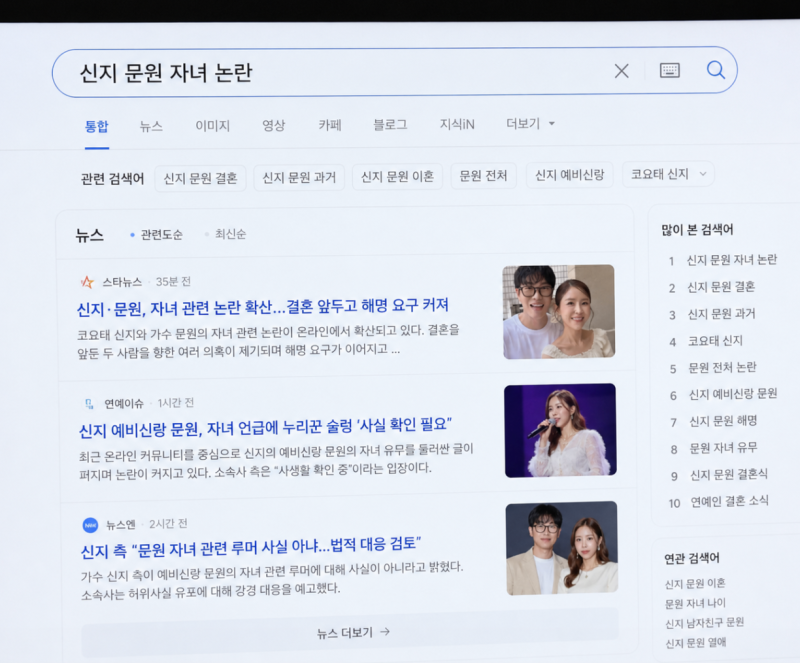The width and height of the screenshot is (800, 663).
Task: Click rank 4 코요태 신지
Action: (x=715, y=341)
